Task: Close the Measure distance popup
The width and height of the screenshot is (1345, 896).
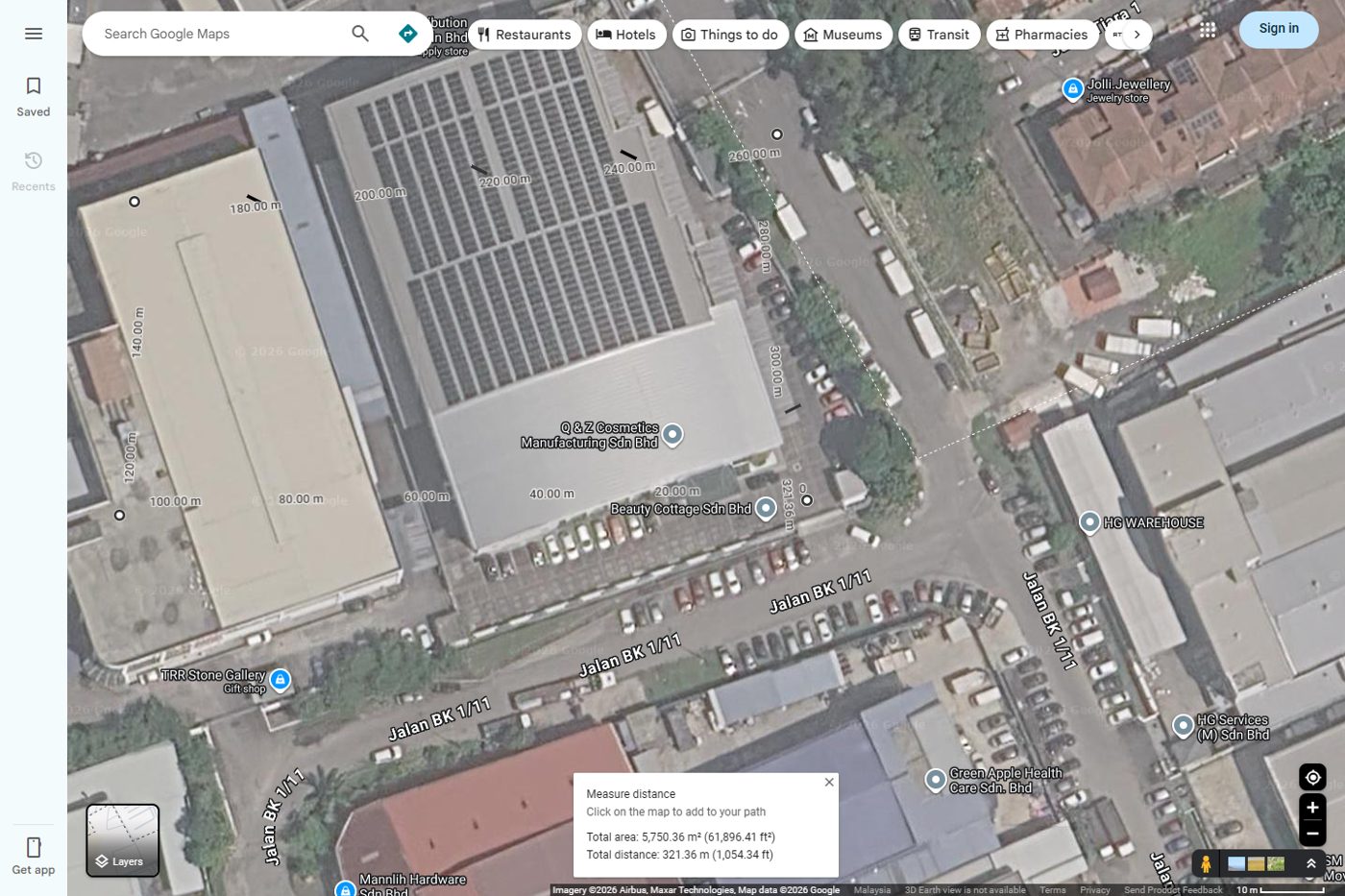Action: [829, 783]
